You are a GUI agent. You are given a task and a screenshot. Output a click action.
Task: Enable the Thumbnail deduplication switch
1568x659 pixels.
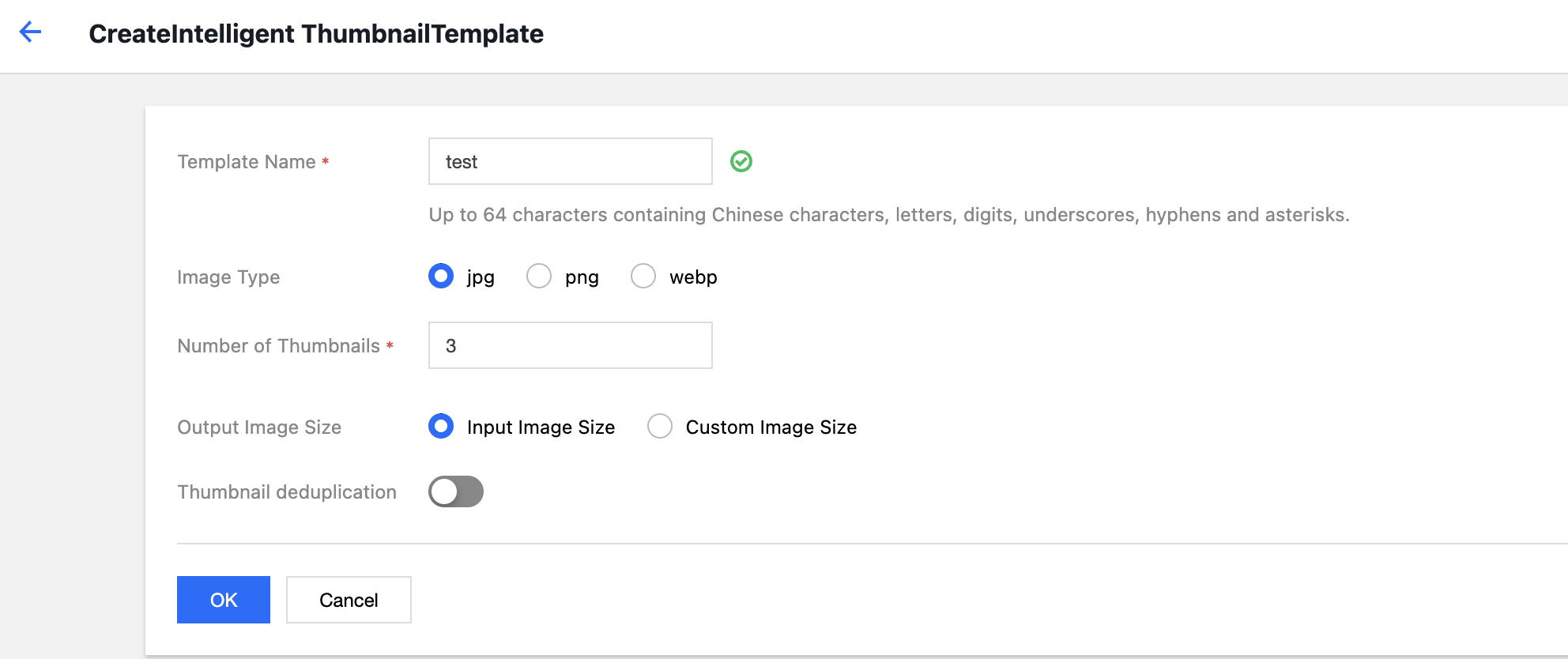point(456,491)
